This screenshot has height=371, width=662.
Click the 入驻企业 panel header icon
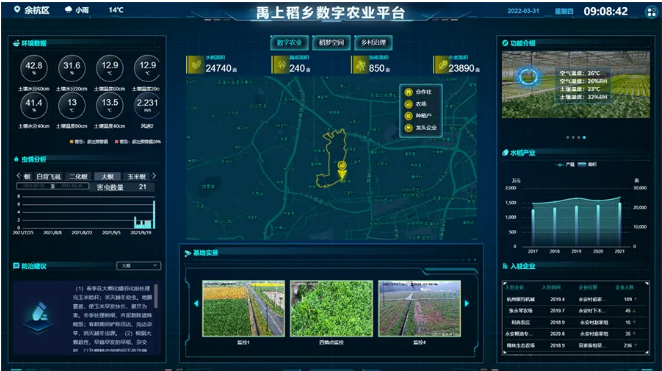pyautogui.click(x=505, y=266)
